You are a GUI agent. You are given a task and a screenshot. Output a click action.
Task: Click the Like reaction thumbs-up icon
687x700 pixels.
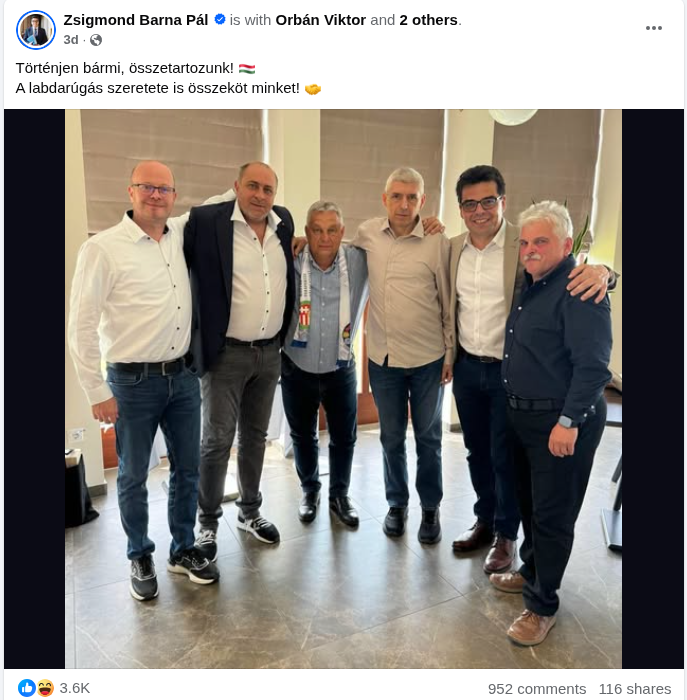[27, 688]
